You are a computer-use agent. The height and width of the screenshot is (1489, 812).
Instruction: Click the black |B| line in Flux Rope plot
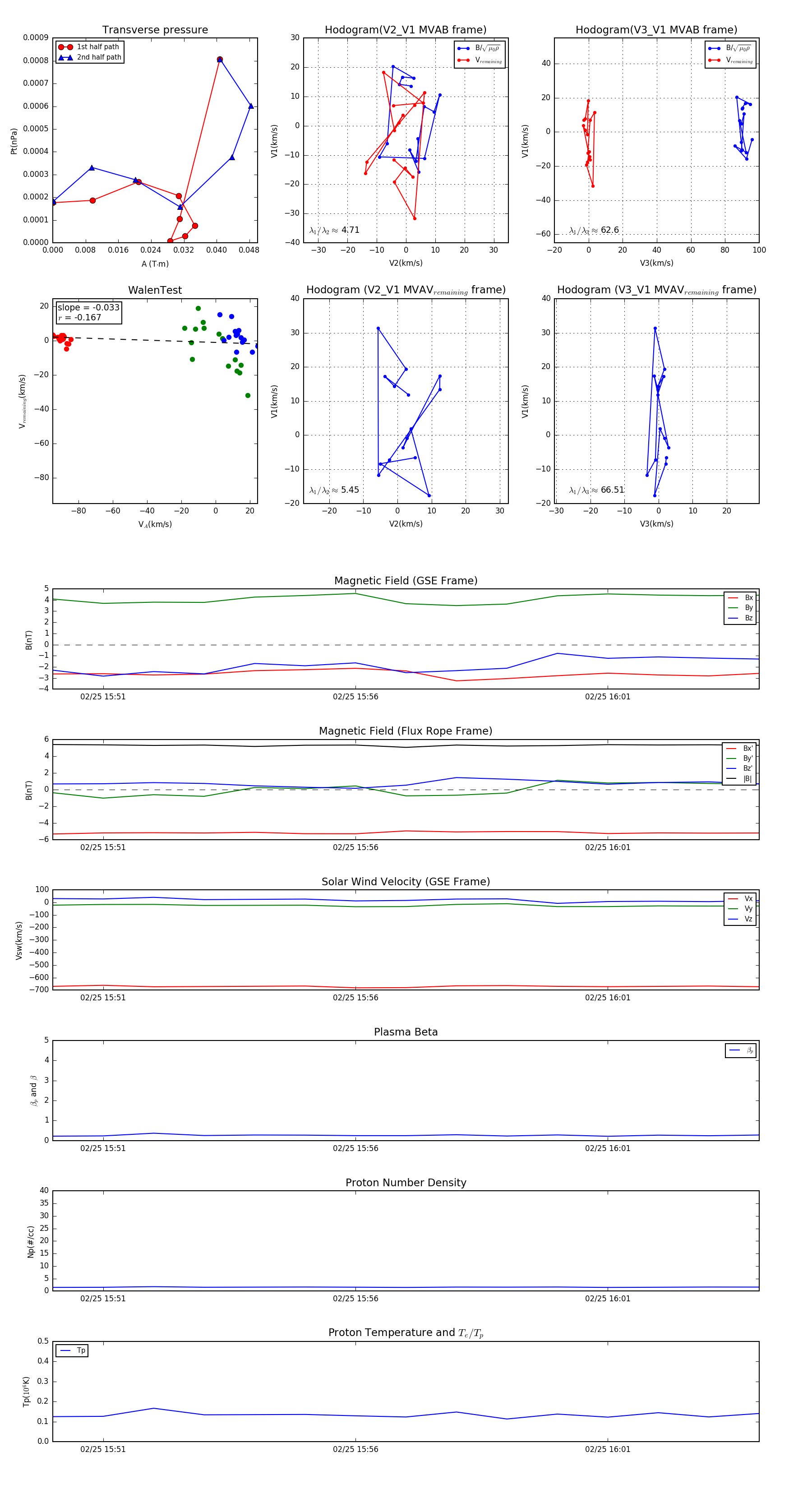pos(406,747)
